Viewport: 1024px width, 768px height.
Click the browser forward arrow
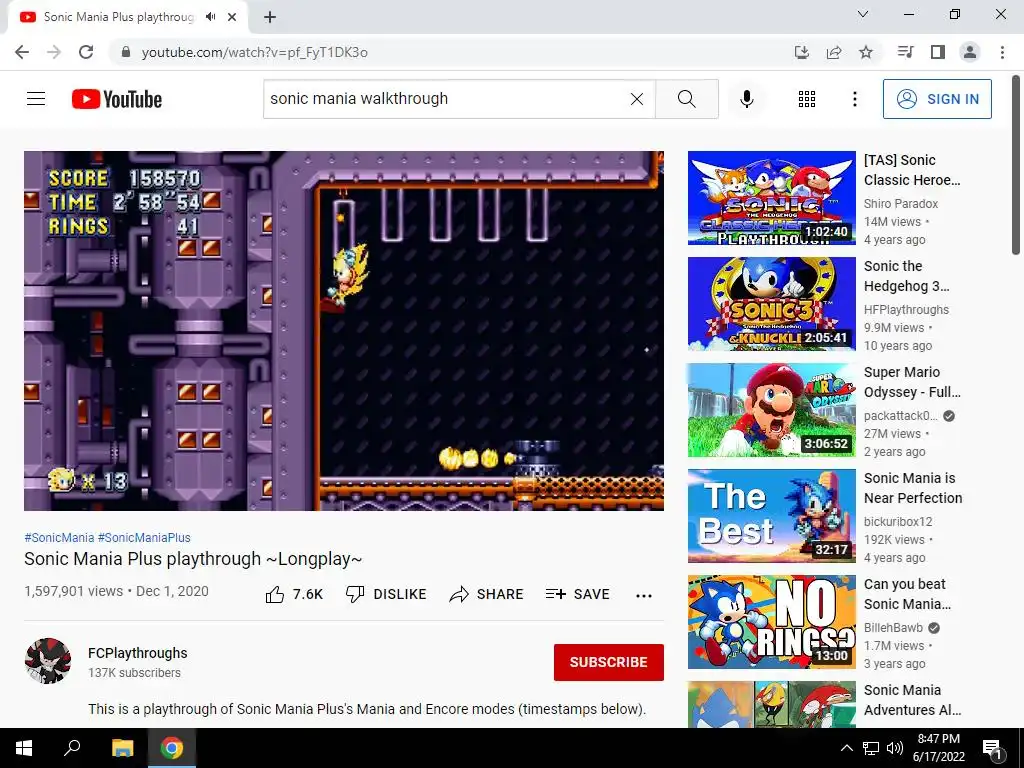pos(54,52)
